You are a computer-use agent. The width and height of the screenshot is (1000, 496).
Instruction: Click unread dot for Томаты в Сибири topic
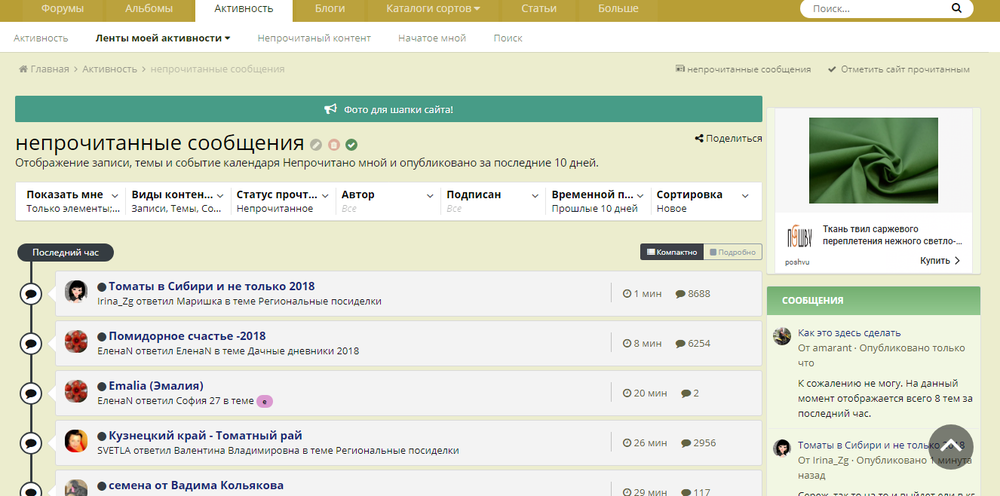(x=102, y=287)
